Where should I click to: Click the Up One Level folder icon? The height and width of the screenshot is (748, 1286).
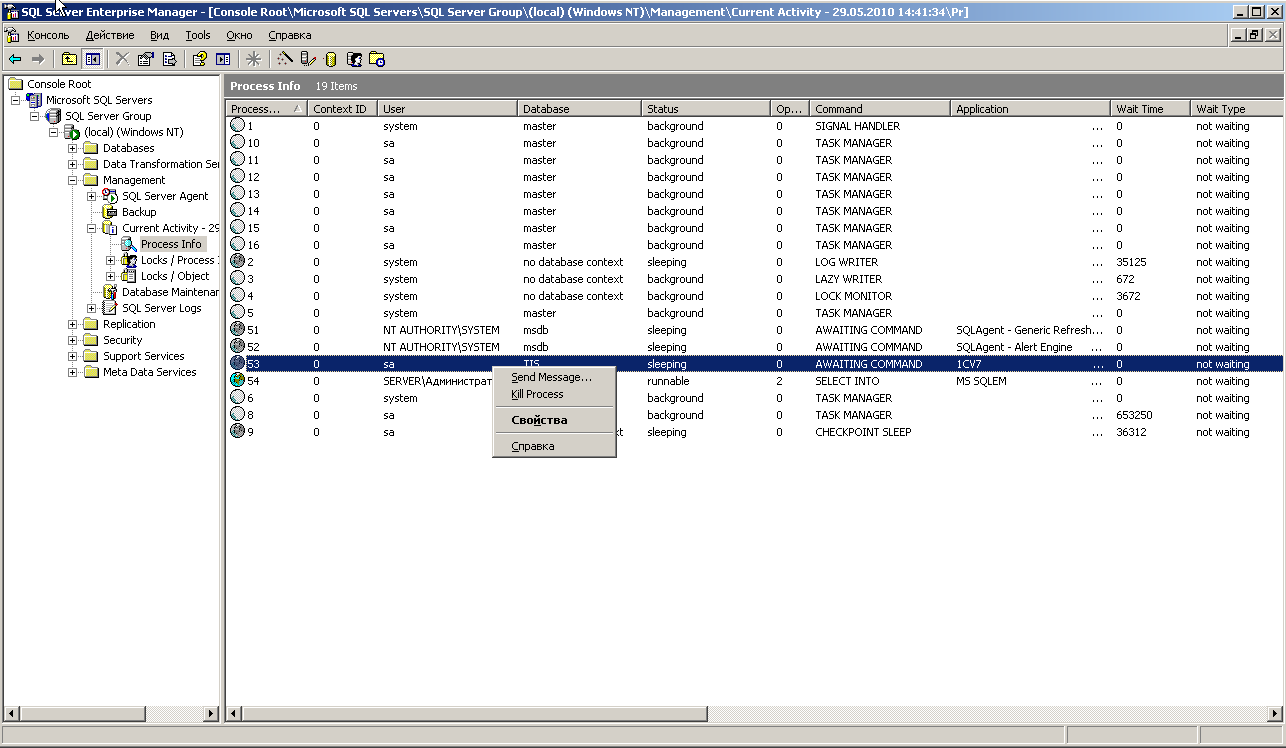click(69, 59)
